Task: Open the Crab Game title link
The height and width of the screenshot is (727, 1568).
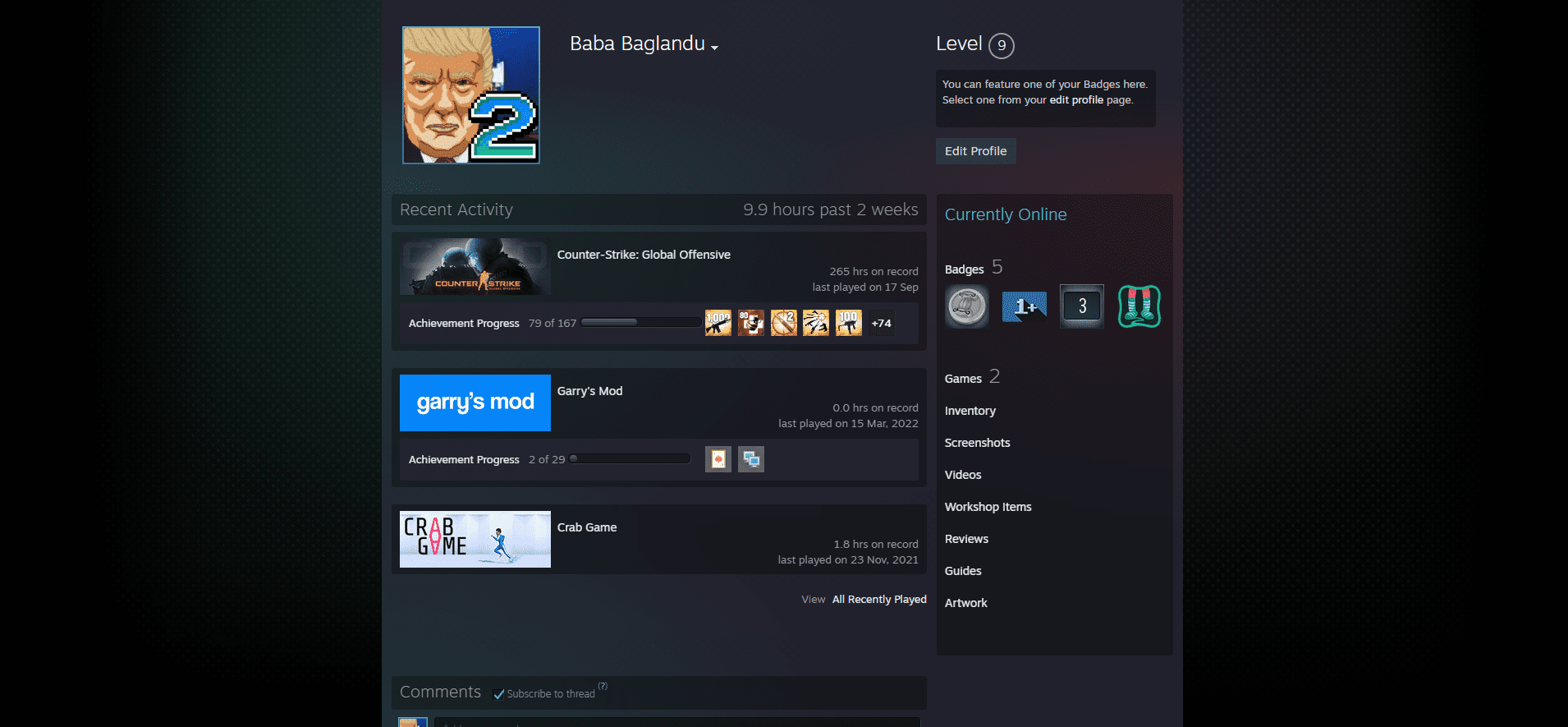Action: [x=587, y=527]
